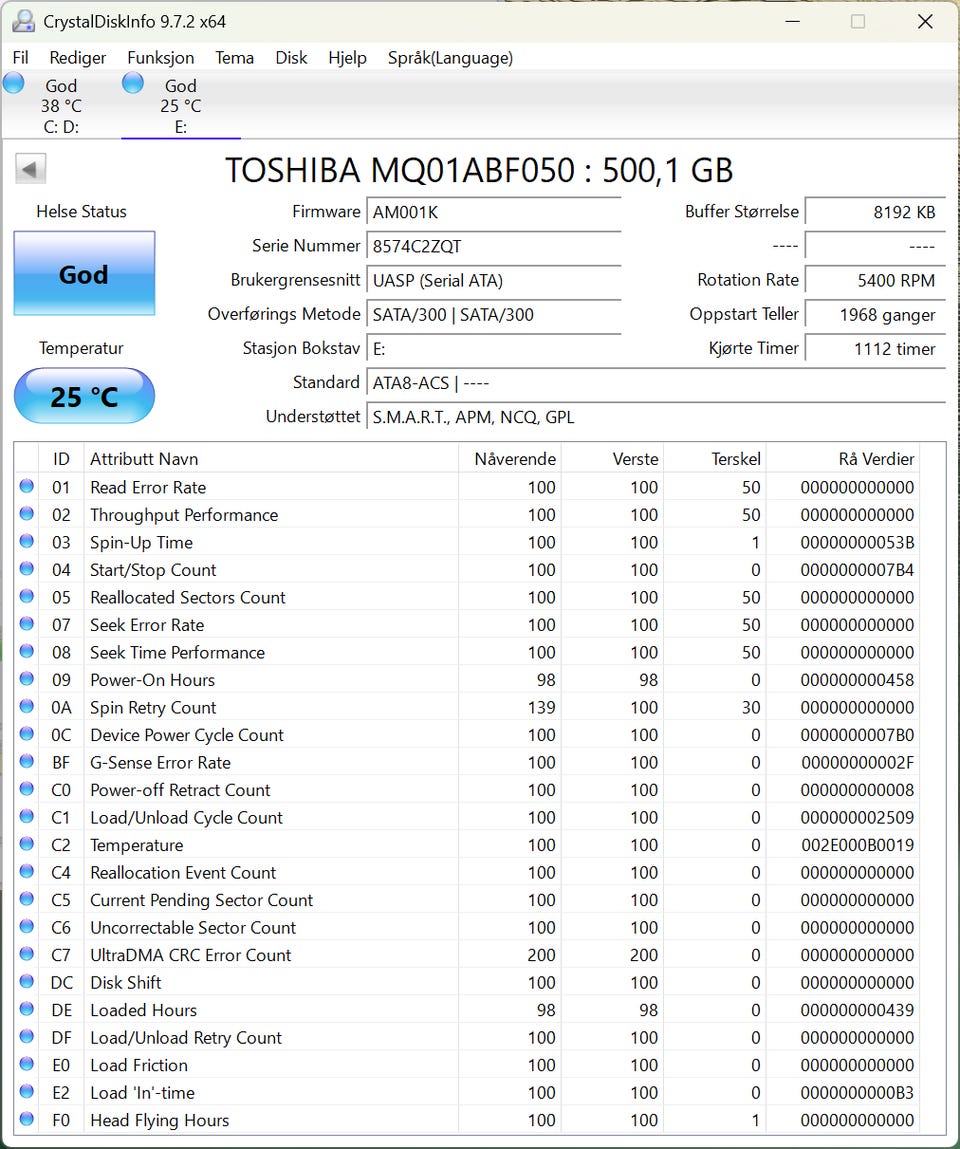Screen dimensions: 960x1149
Task: Click status orb for UltraDMA CRC Error Count
Action: pyautogui.click(x=26, y=955)
